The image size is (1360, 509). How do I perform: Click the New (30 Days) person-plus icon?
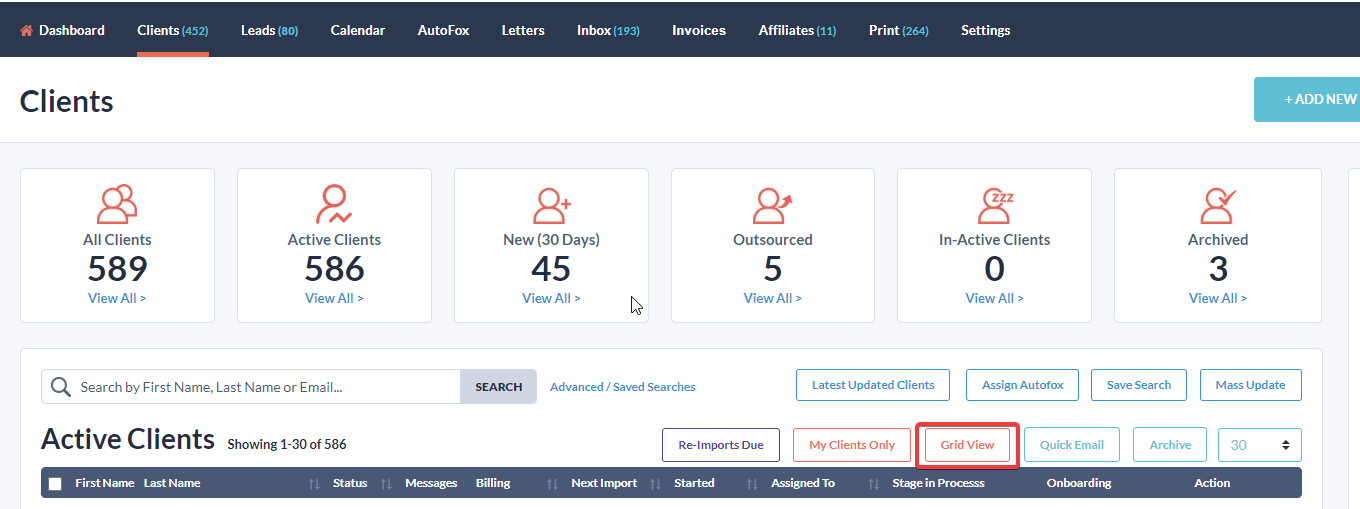(551, 204)
